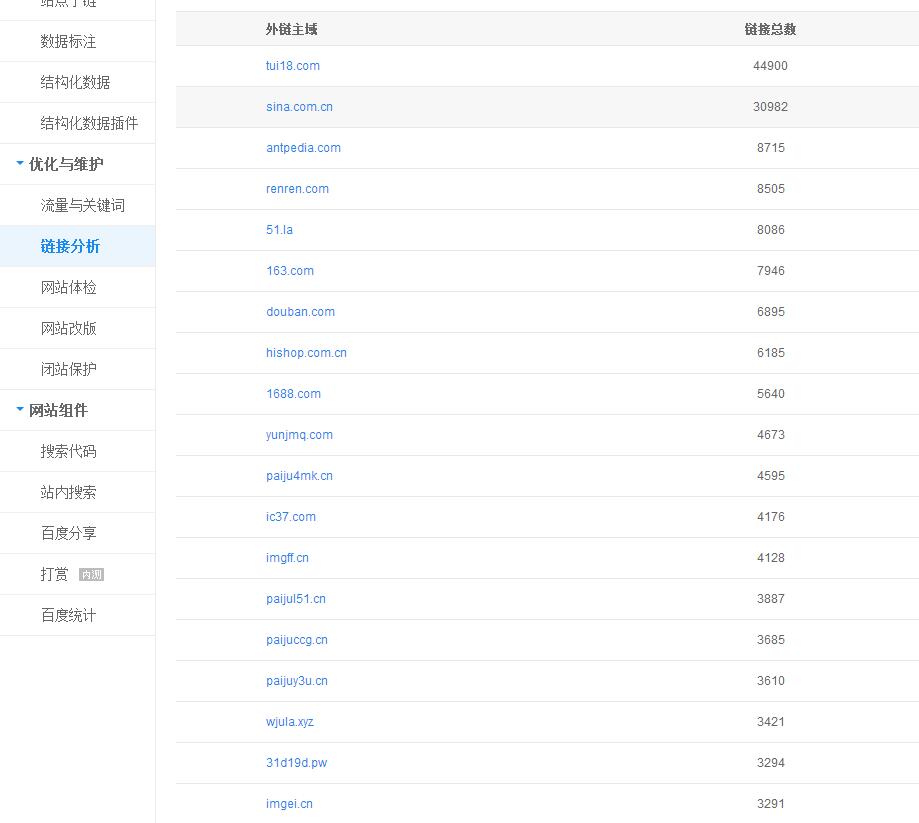Select link count 8715 for antpedia.com
The image size is (919, 823).
coord(770,148)
